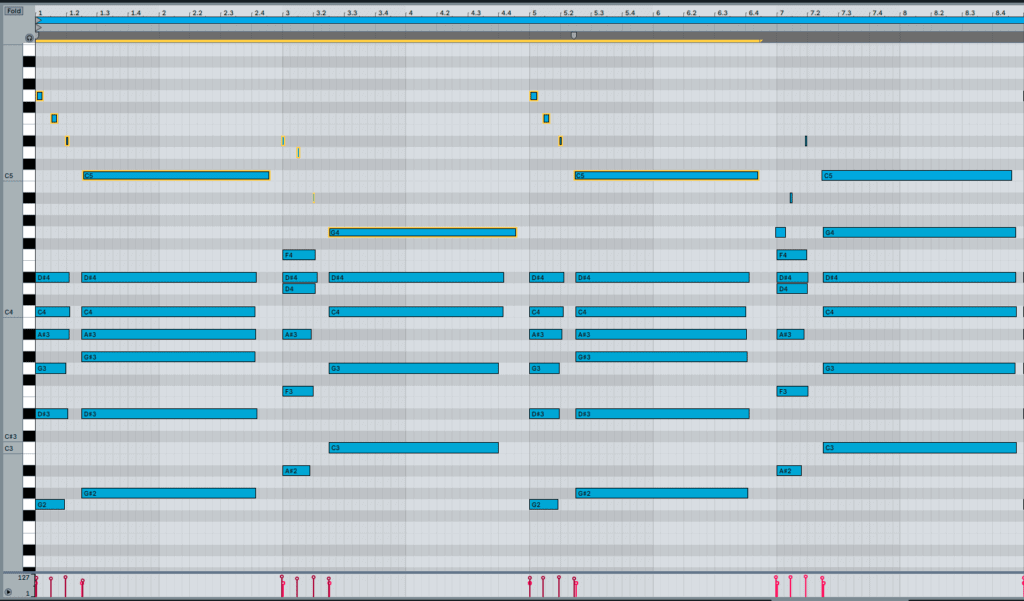Image resolution: width=1024 pixels, height=601 pixels.
Task: Select the long G4 note at bar 3.2
Action: click(x=420, y=232)
